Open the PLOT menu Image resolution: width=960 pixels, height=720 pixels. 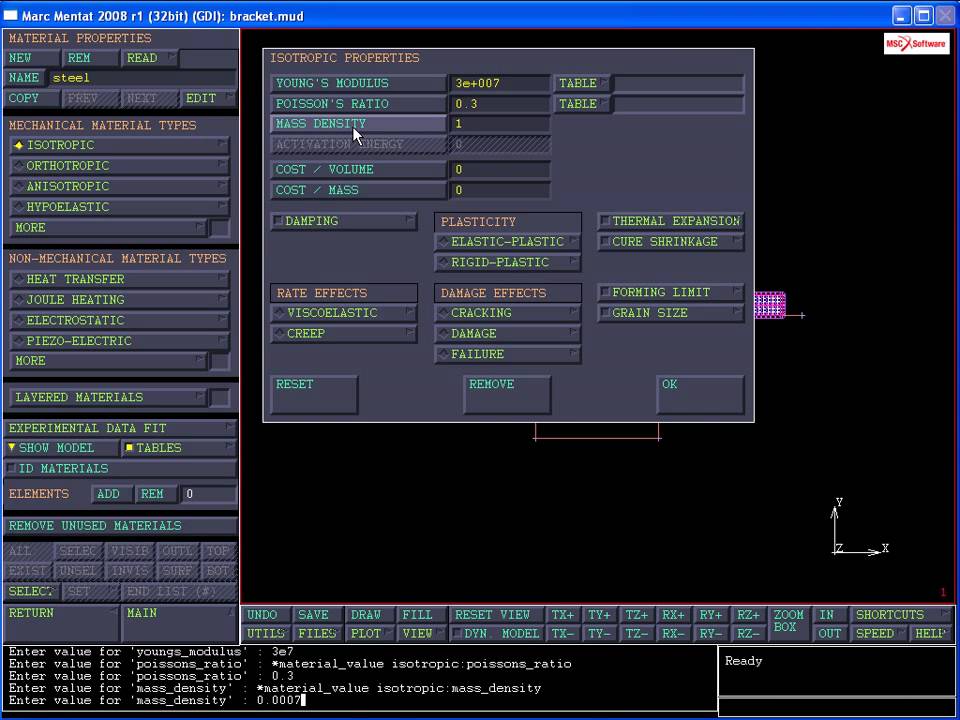(x=370, y=634)
